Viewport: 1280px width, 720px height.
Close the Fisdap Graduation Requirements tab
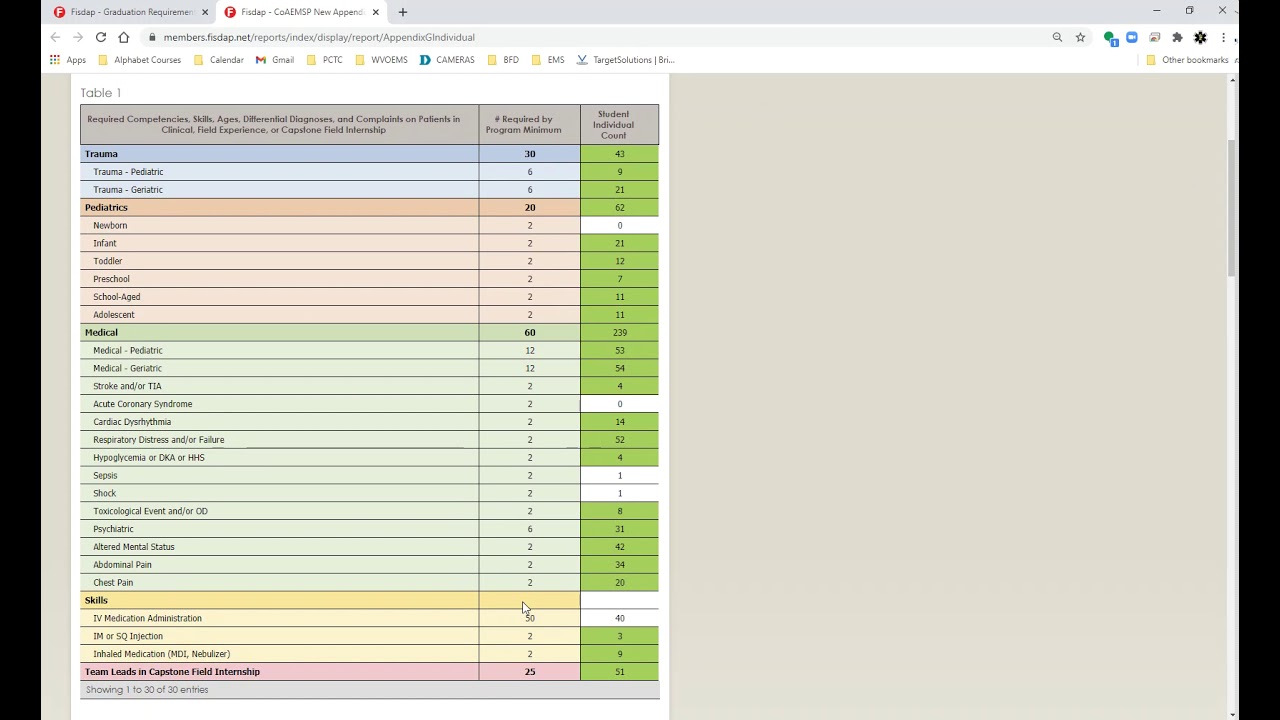point(205,12)
